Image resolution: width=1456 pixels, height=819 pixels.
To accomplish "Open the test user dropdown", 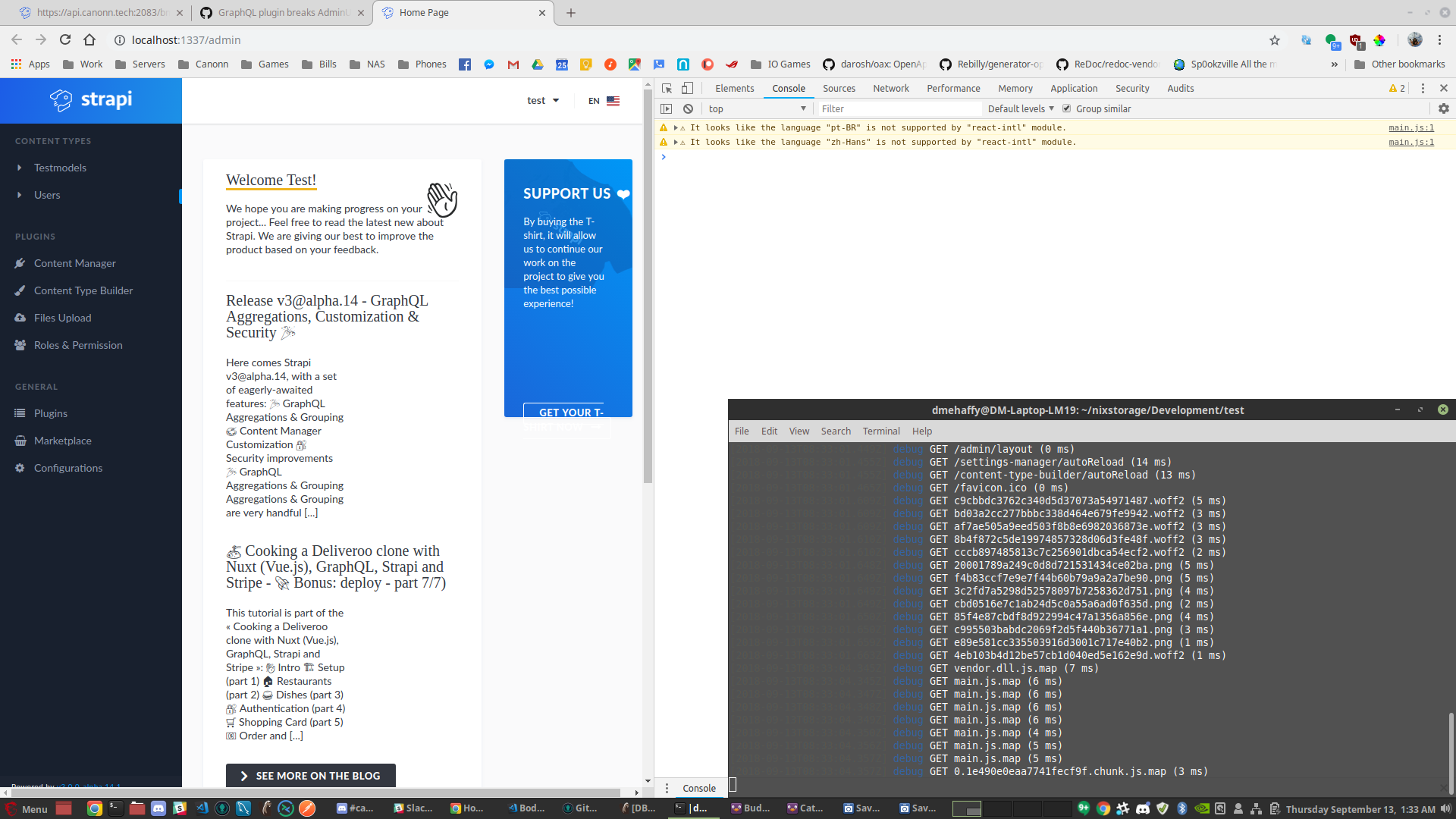I will [x=543, y=100].
